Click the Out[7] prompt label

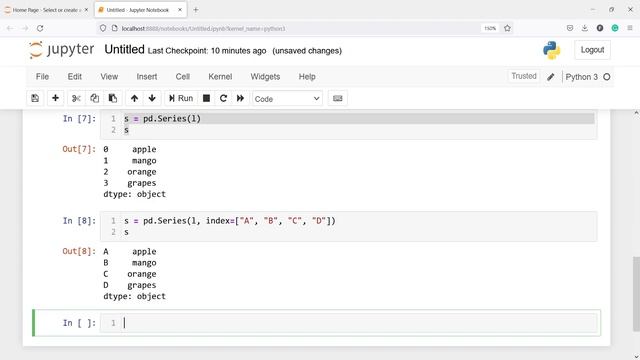(79, 149)
